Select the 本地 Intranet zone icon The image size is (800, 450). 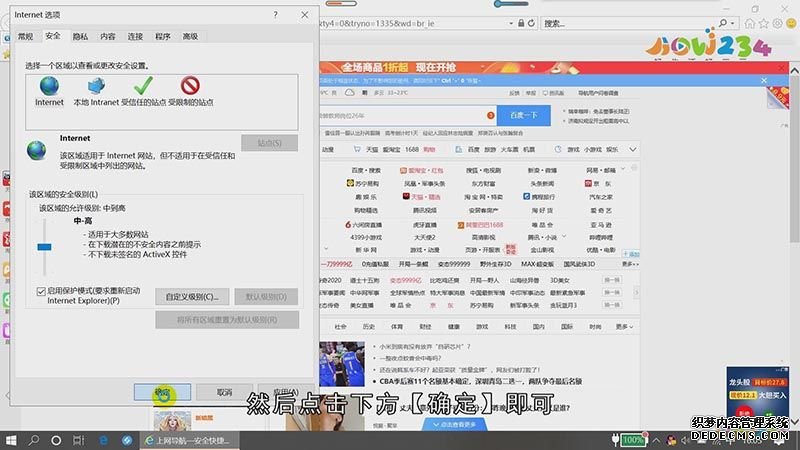point(96,86)
